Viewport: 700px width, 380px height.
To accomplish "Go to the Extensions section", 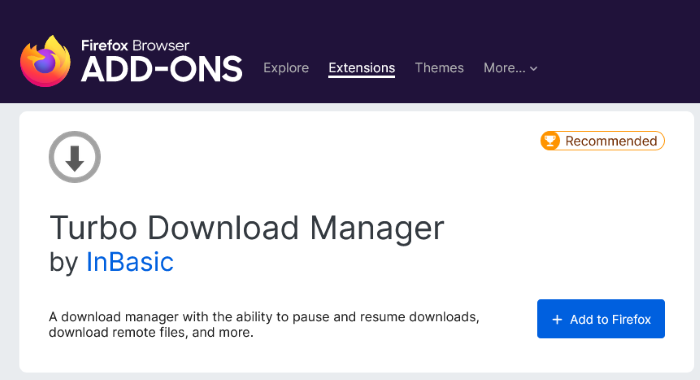I will pos(362,68).
